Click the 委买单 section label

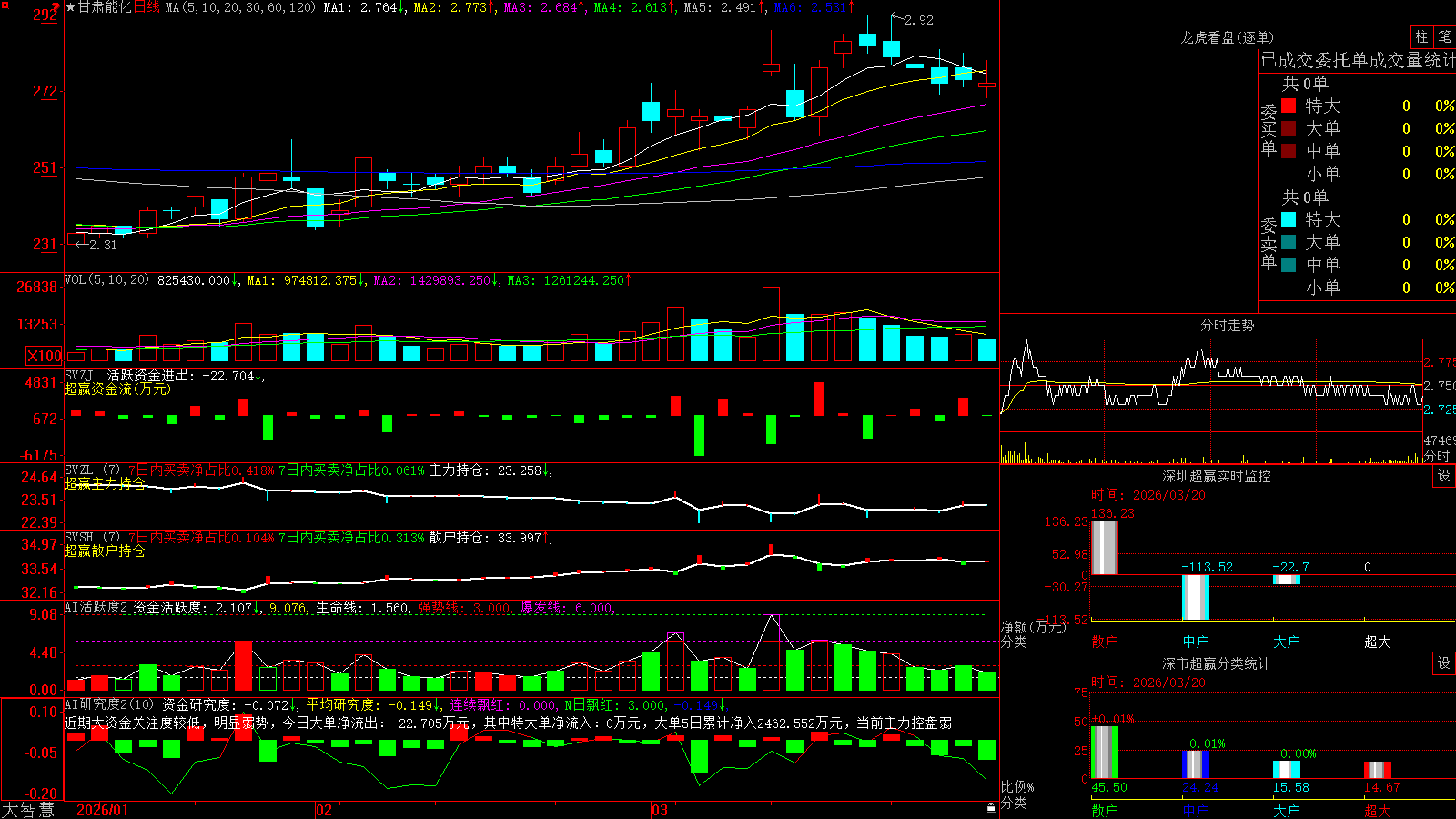point(1269,130)
